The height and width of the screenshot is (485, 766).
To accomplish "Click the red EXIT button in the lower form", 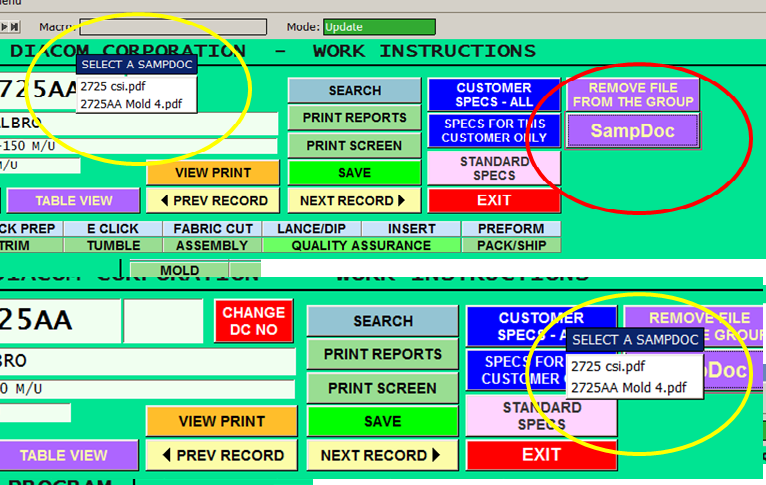I will click(541, 455).
